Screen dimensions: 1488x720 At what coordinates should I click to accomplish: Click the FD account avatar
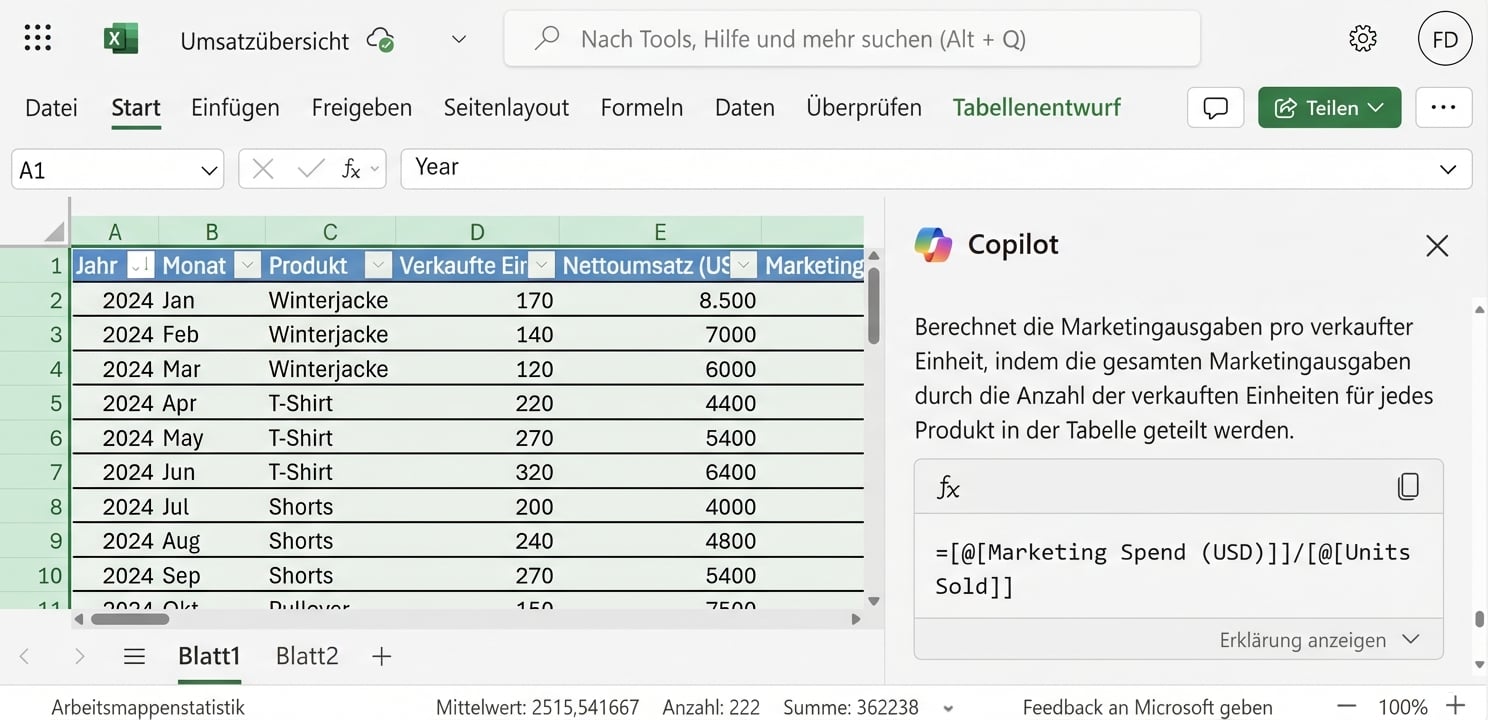(x=1445, y=38)
